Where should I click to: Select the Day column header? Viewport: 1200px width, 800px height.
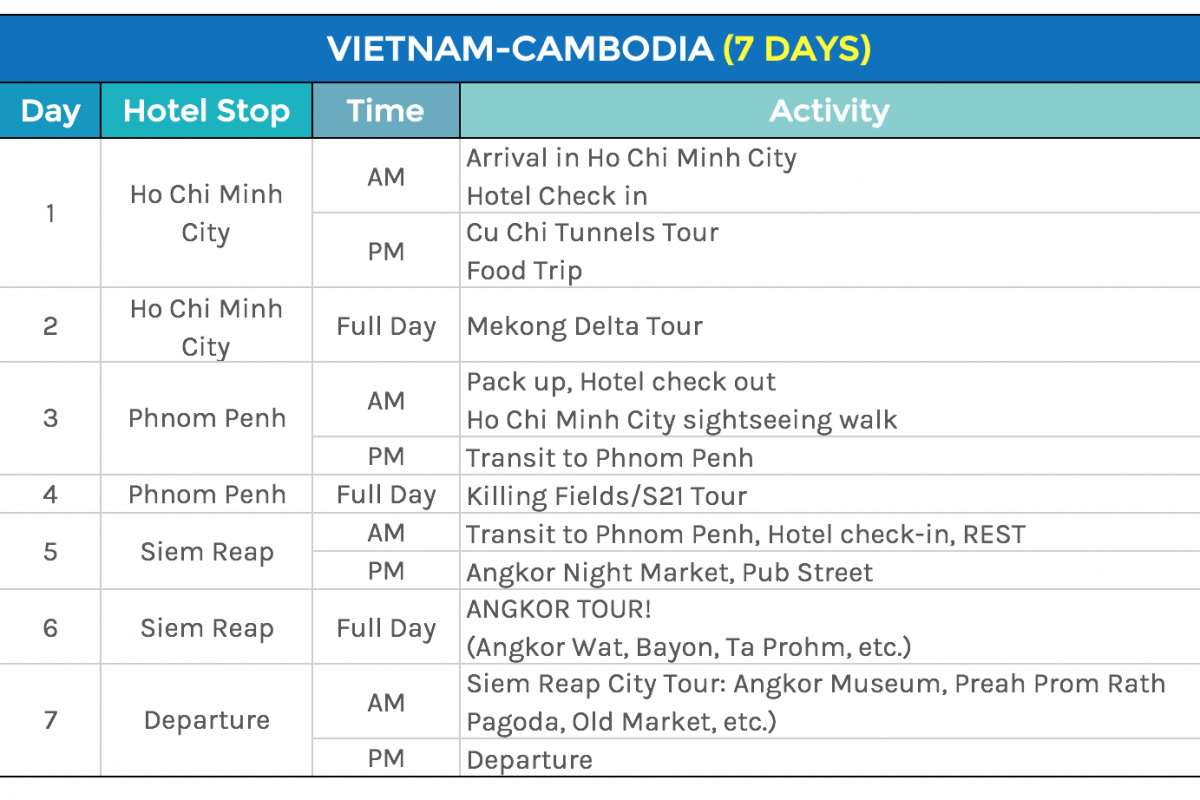click(x=50, y=111)
